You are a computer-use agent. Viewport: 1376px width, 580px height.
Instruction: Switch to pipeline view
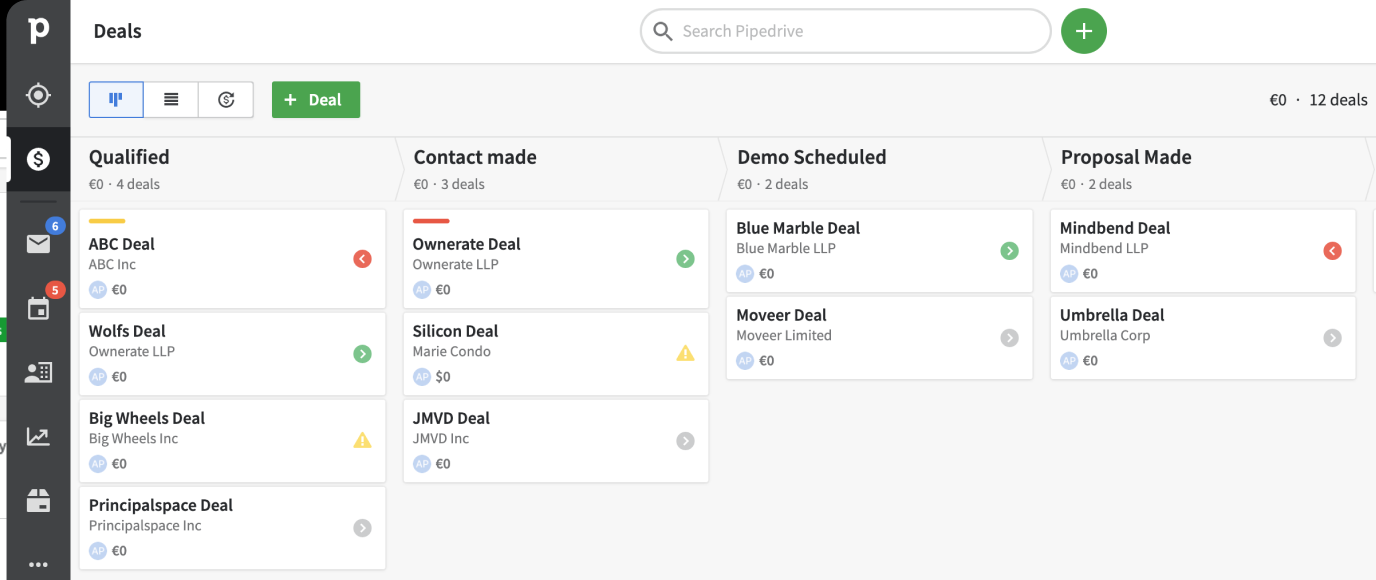[x=116, y=99]
